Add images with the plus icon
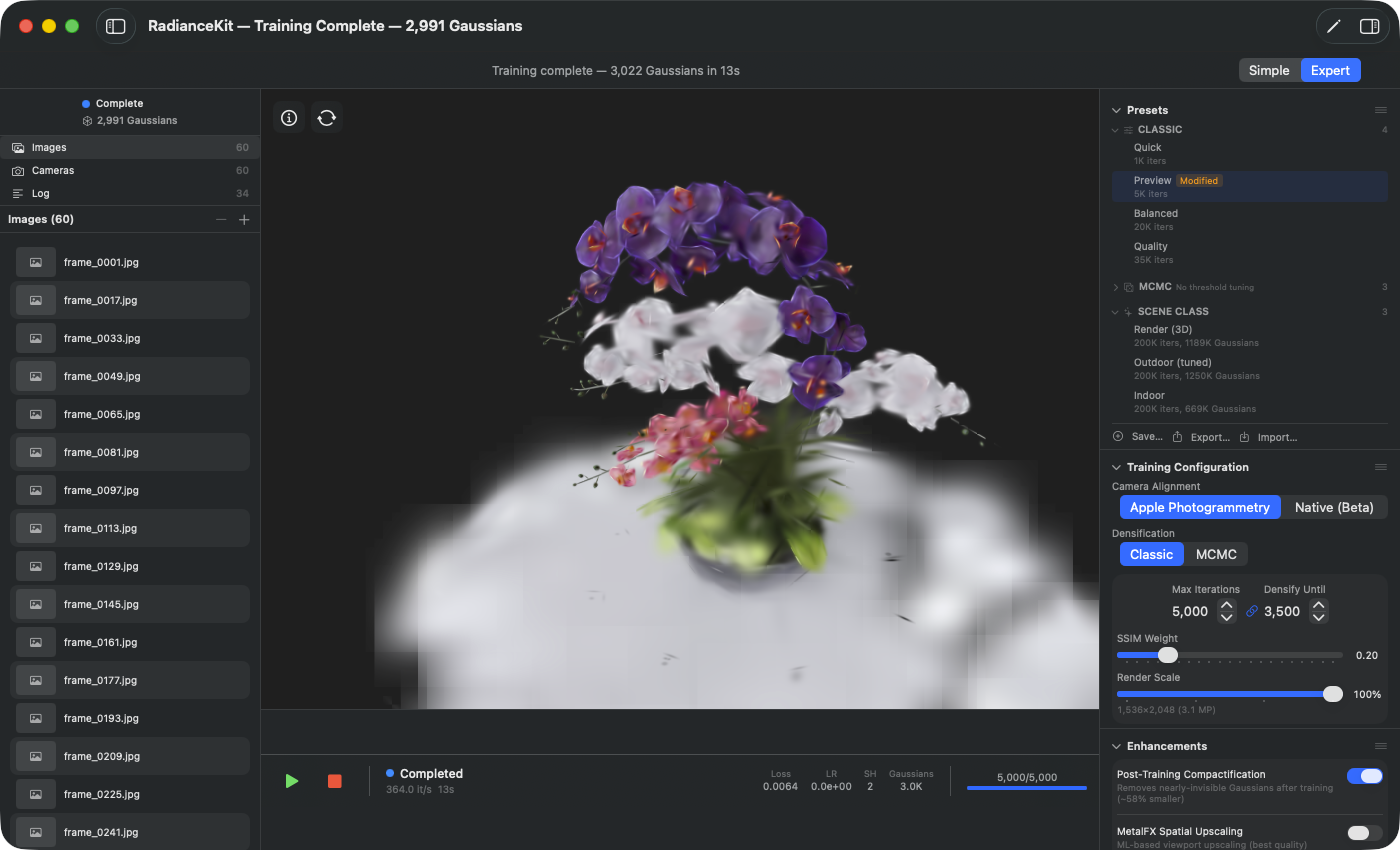Screen dimensions: 1400x850 244,220
